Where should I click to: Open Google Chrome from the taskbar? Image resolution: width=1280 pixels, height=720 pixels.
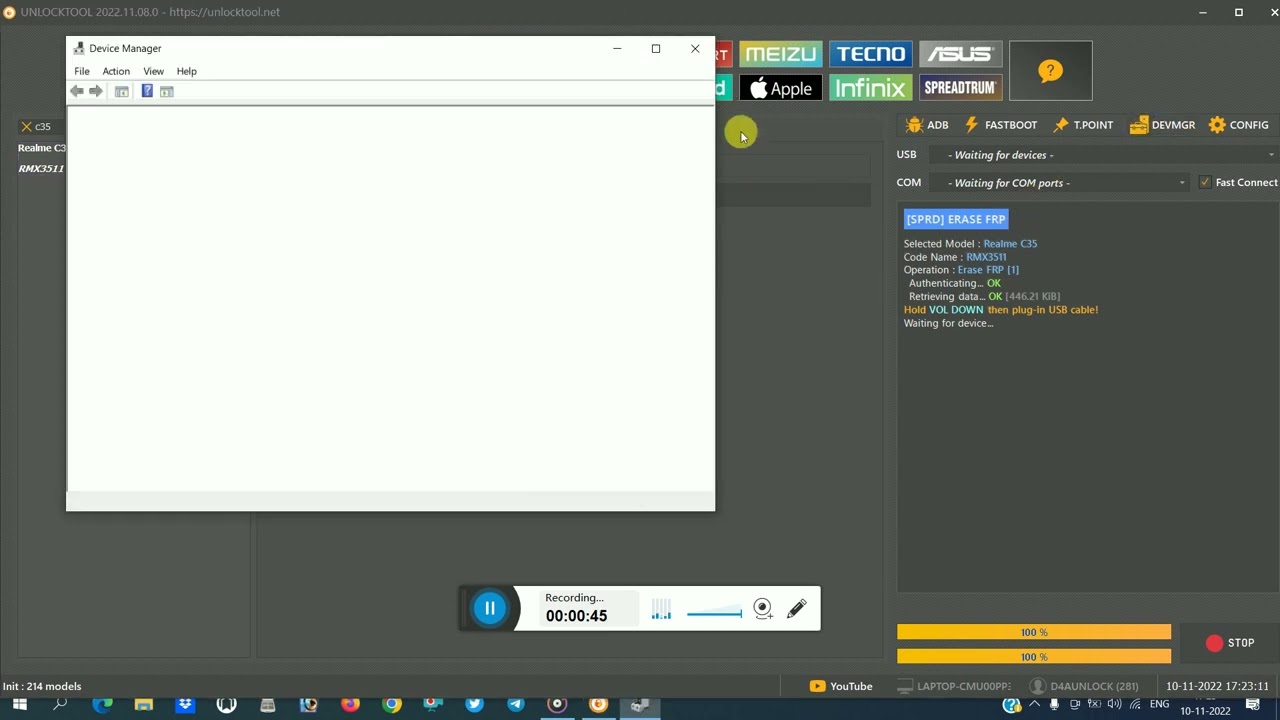pyautogui.click(x=392, y=705)
